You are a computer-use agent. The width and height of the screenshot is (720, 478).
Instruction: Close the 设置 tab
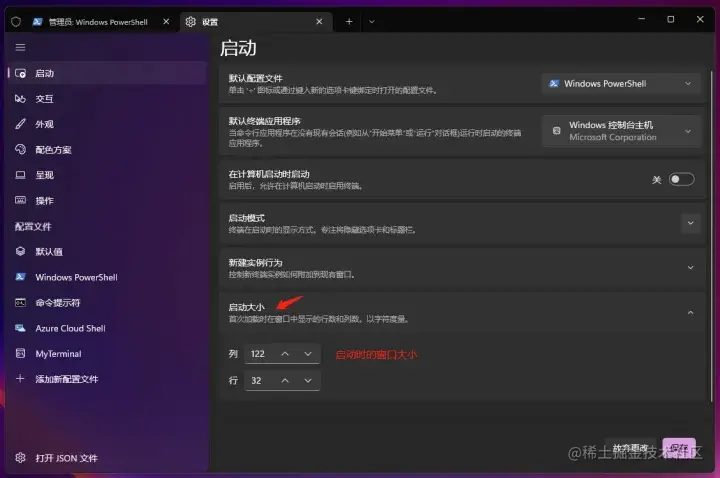[x=319, y=22]
